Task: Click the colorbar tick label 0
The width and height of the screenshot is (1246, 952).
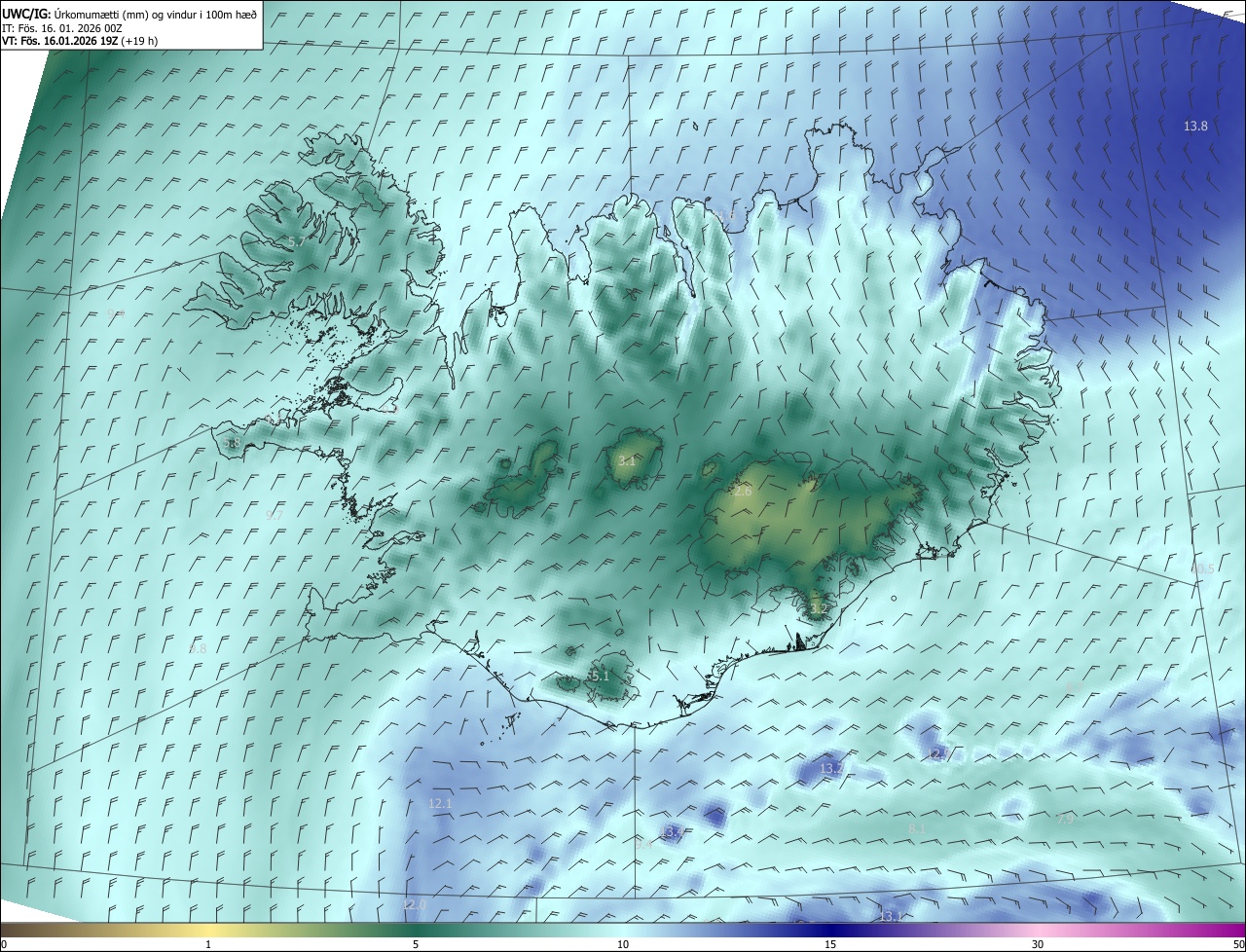Action: point(4,944)
